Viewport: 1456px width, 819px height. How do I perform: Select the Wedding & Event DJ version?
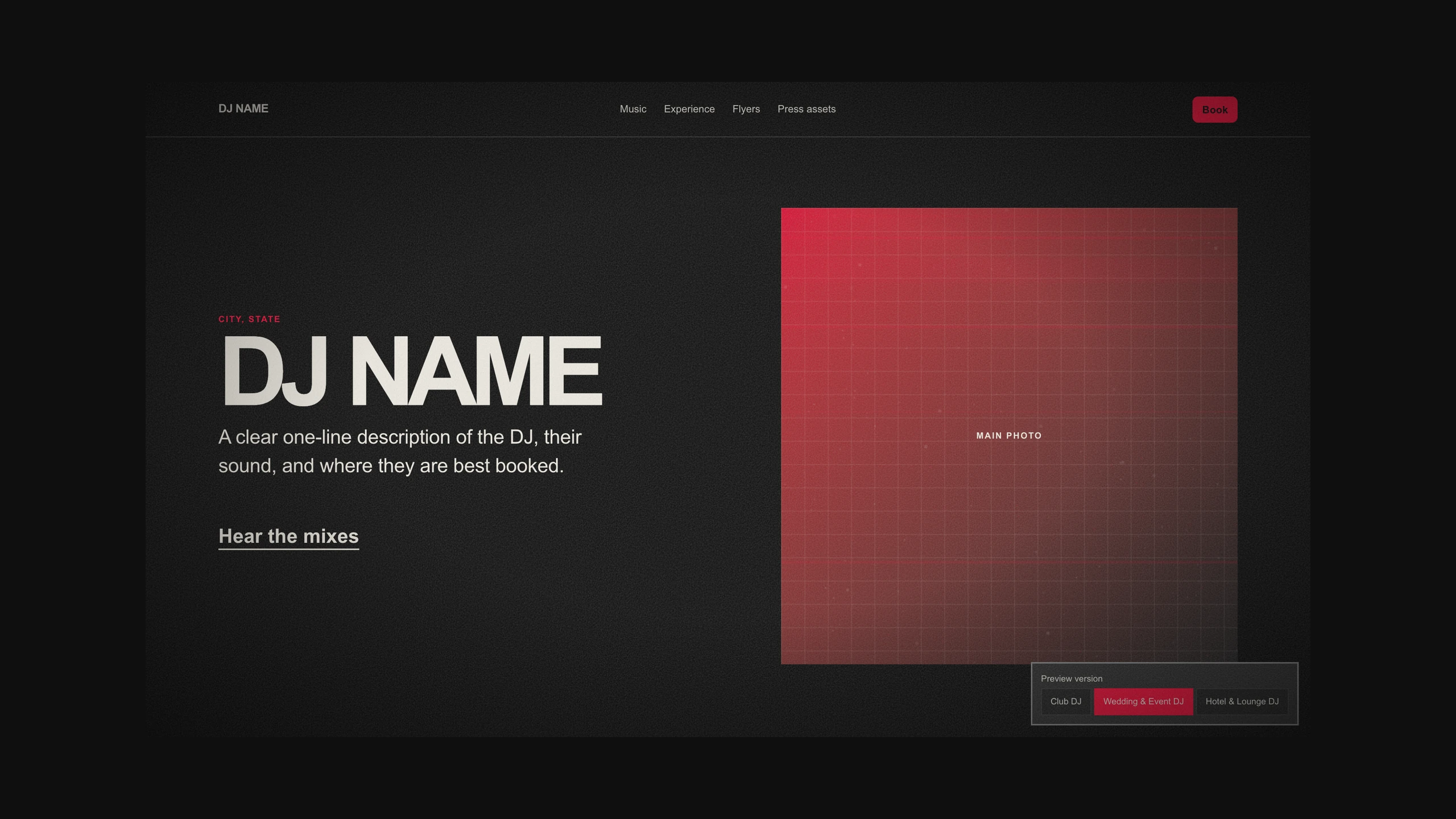pos(1143,701)
